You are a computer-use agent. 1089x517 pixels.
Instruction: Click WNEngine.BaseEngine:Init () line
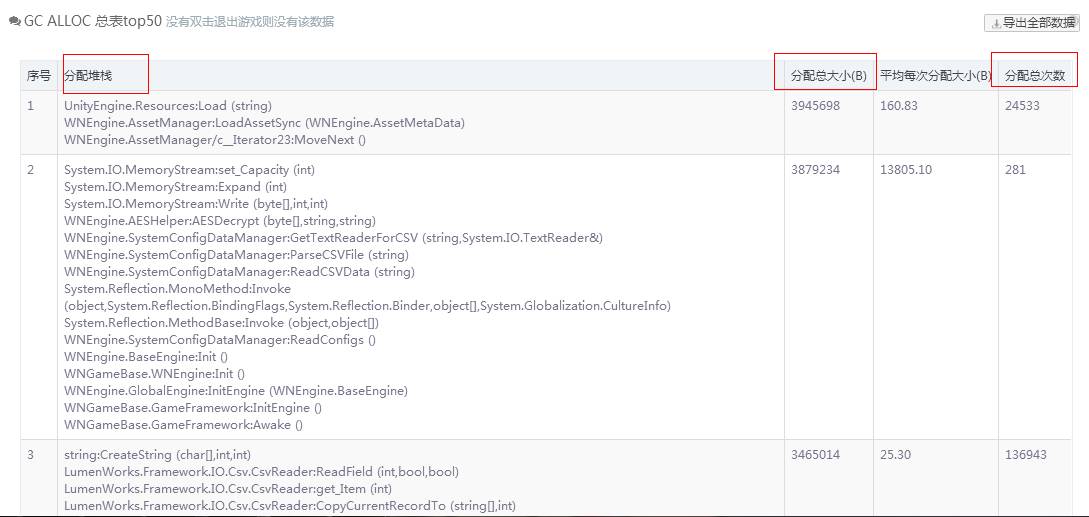(x=146, y=356)
